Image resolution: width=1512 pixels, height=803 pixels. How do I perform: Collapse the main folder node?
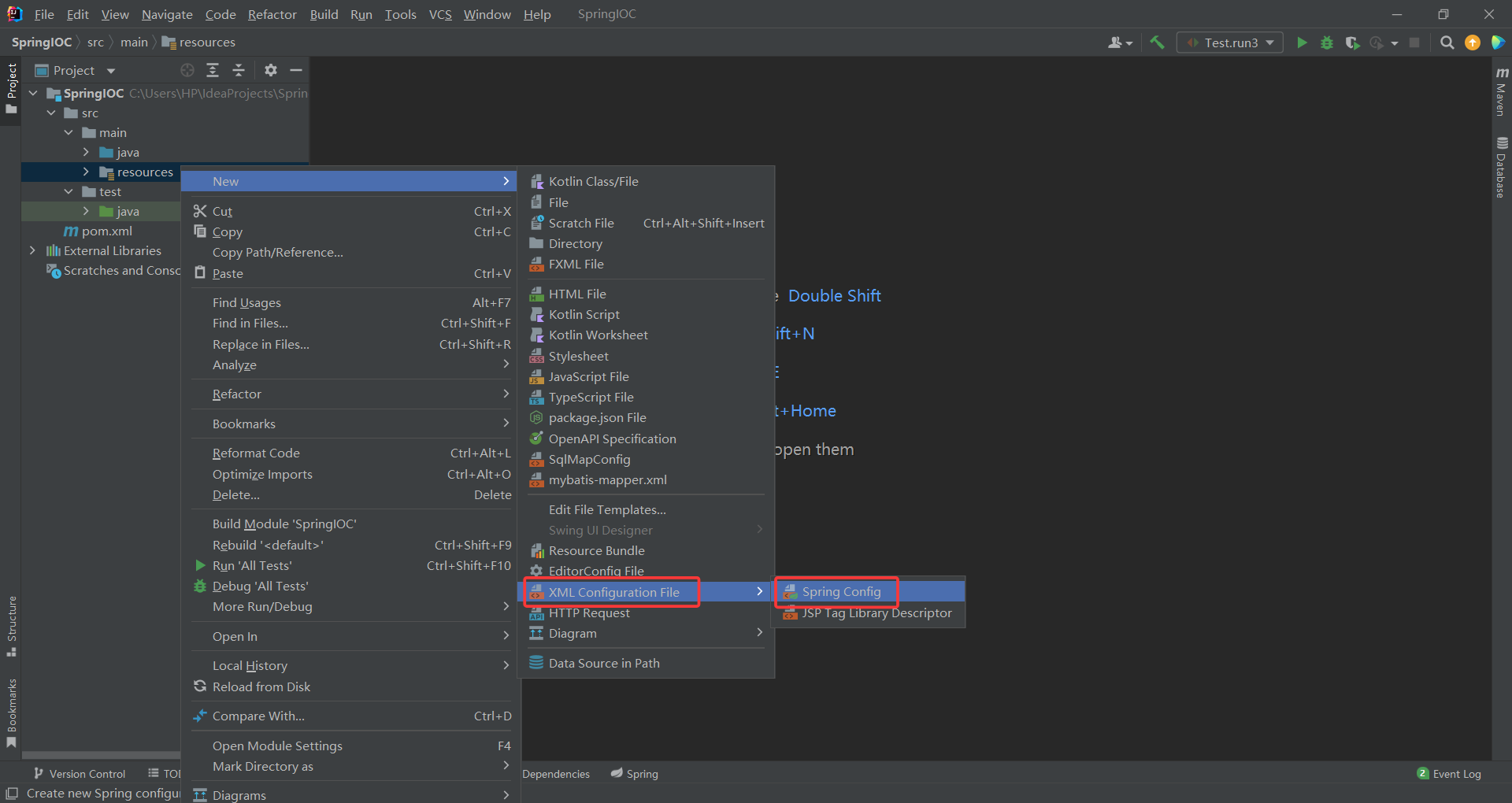(x=69, y=132)
